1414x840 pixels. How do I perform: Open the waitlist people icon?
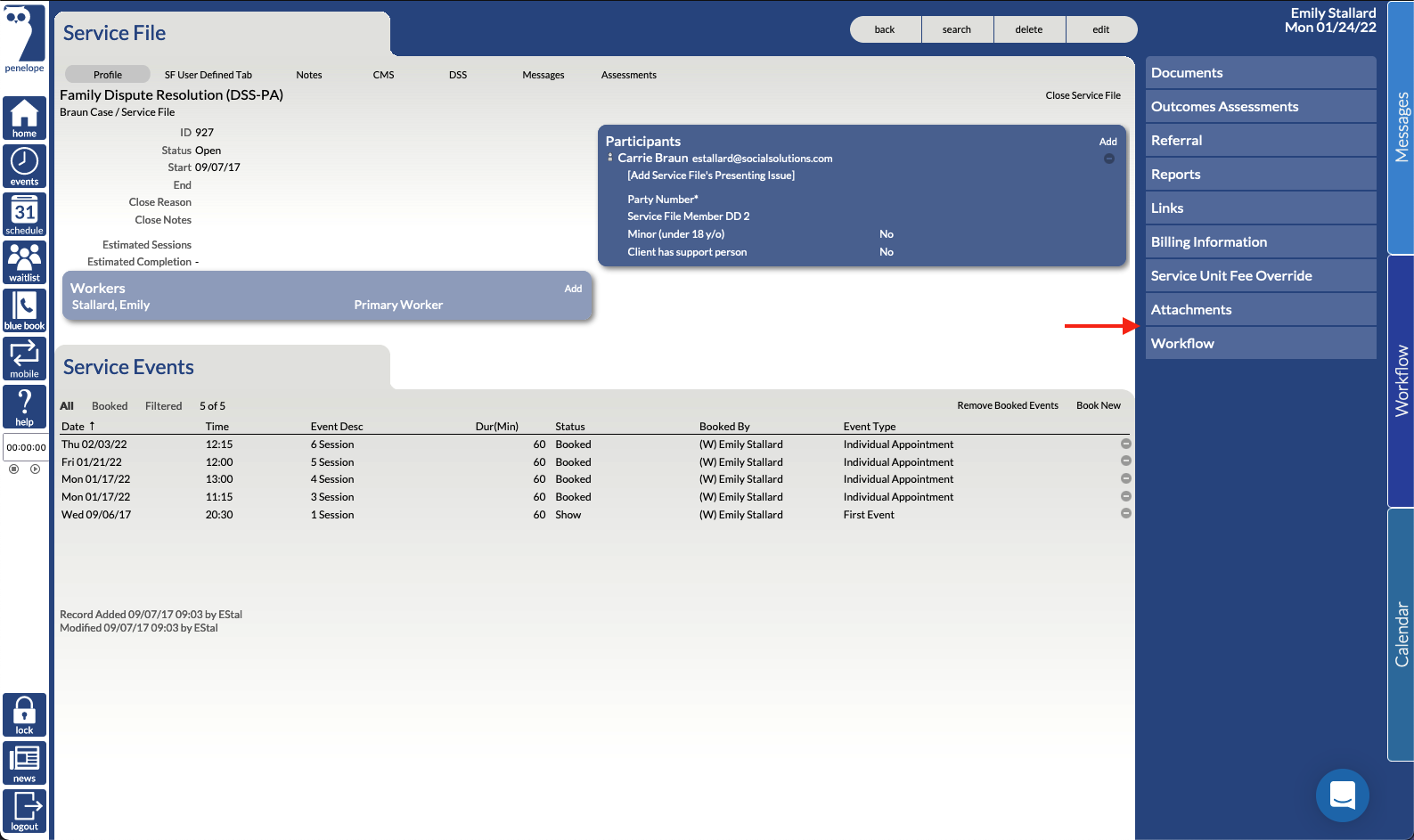pyautogui.click(x=24, y=263)
